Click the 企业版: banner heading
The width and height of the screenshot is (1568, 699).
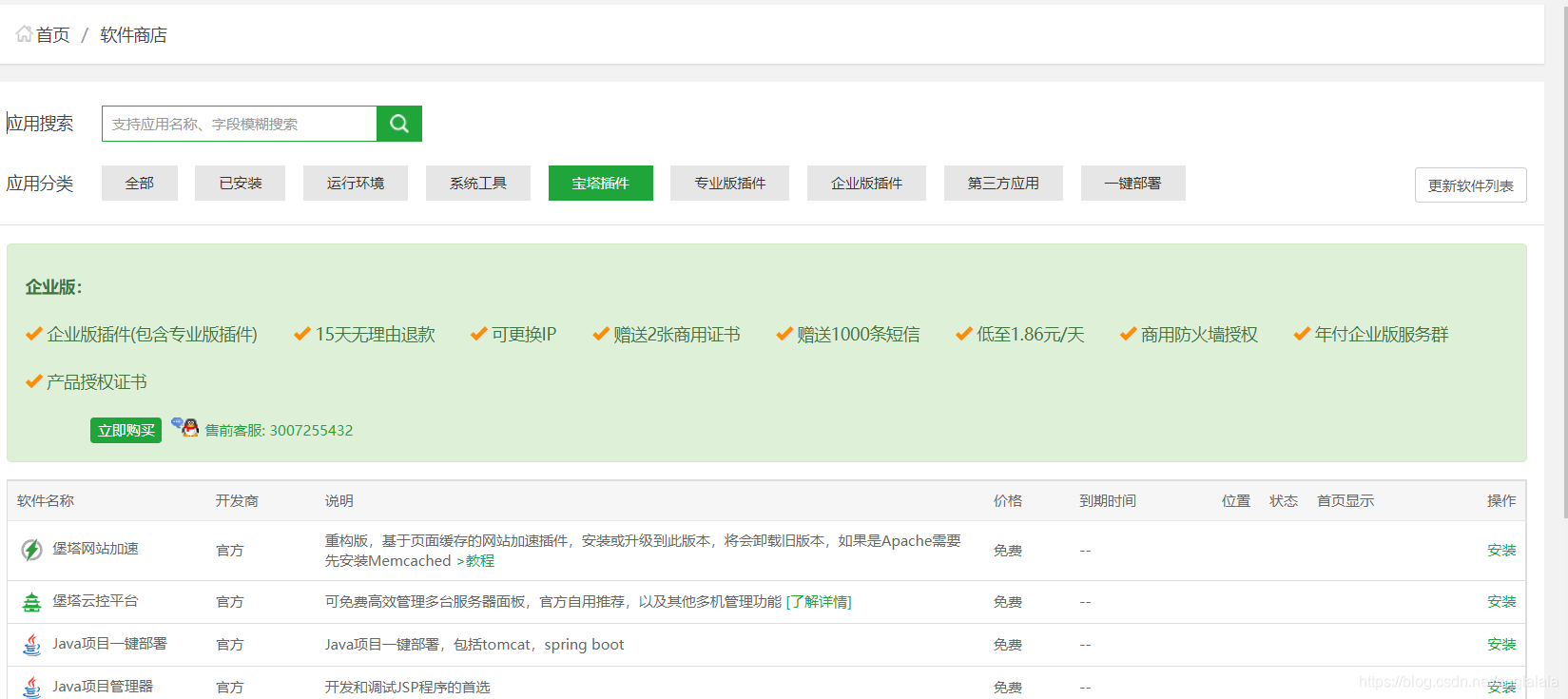[x=54, y=287]
